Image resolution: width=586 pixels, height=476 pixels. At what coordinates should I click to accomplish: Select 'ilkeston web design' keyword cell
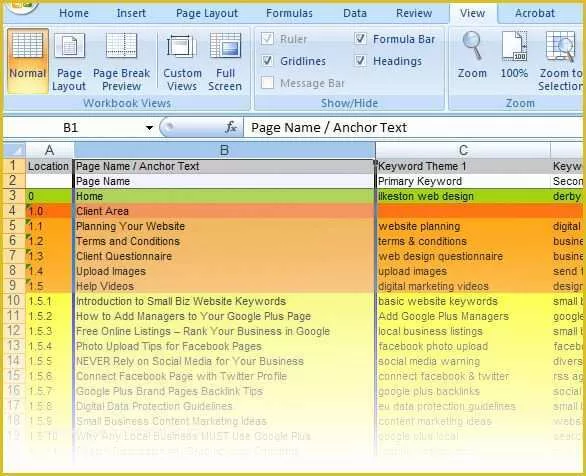click(x=463, y=196)
